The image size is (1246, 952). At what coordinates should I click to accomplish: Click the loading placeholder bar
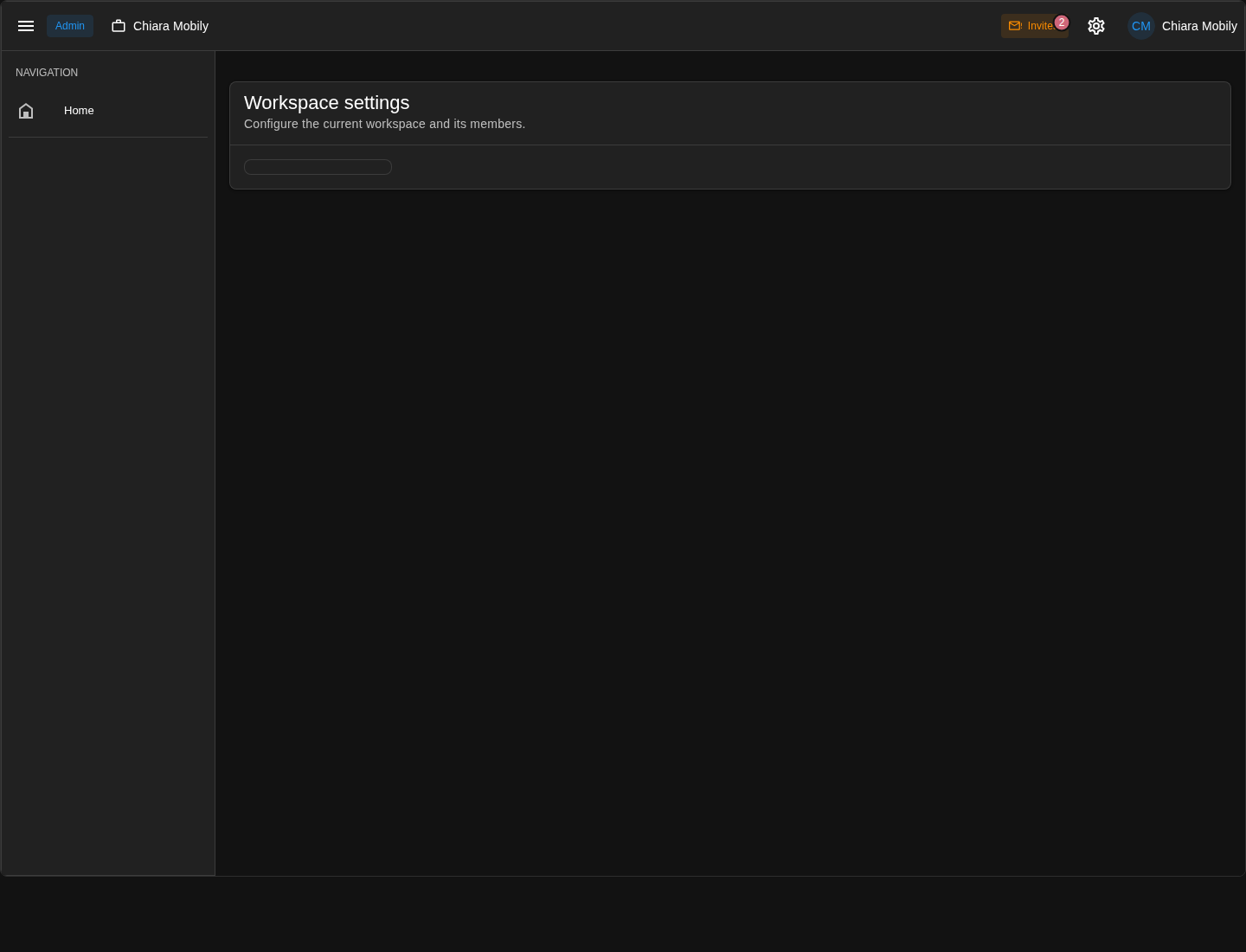tap(318, 167)
